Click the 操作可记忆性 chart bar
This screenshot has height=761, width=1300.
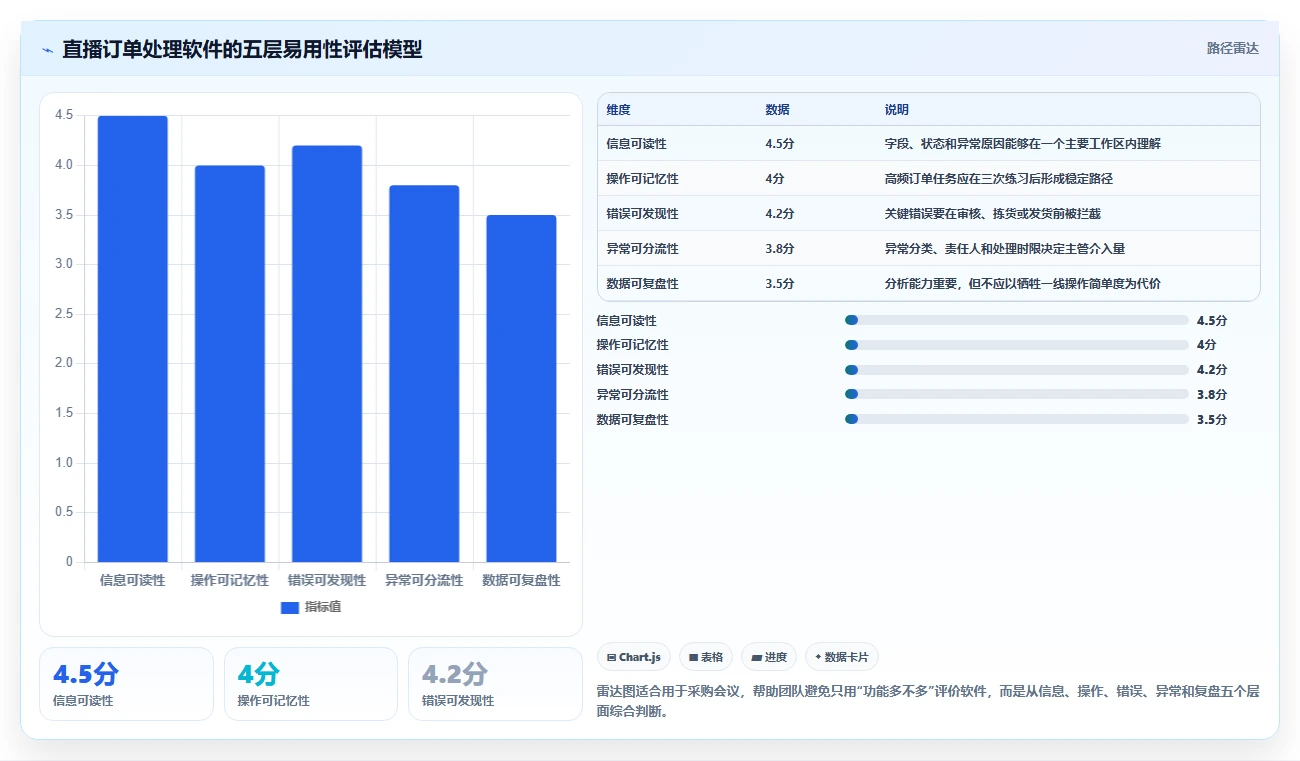230,364
